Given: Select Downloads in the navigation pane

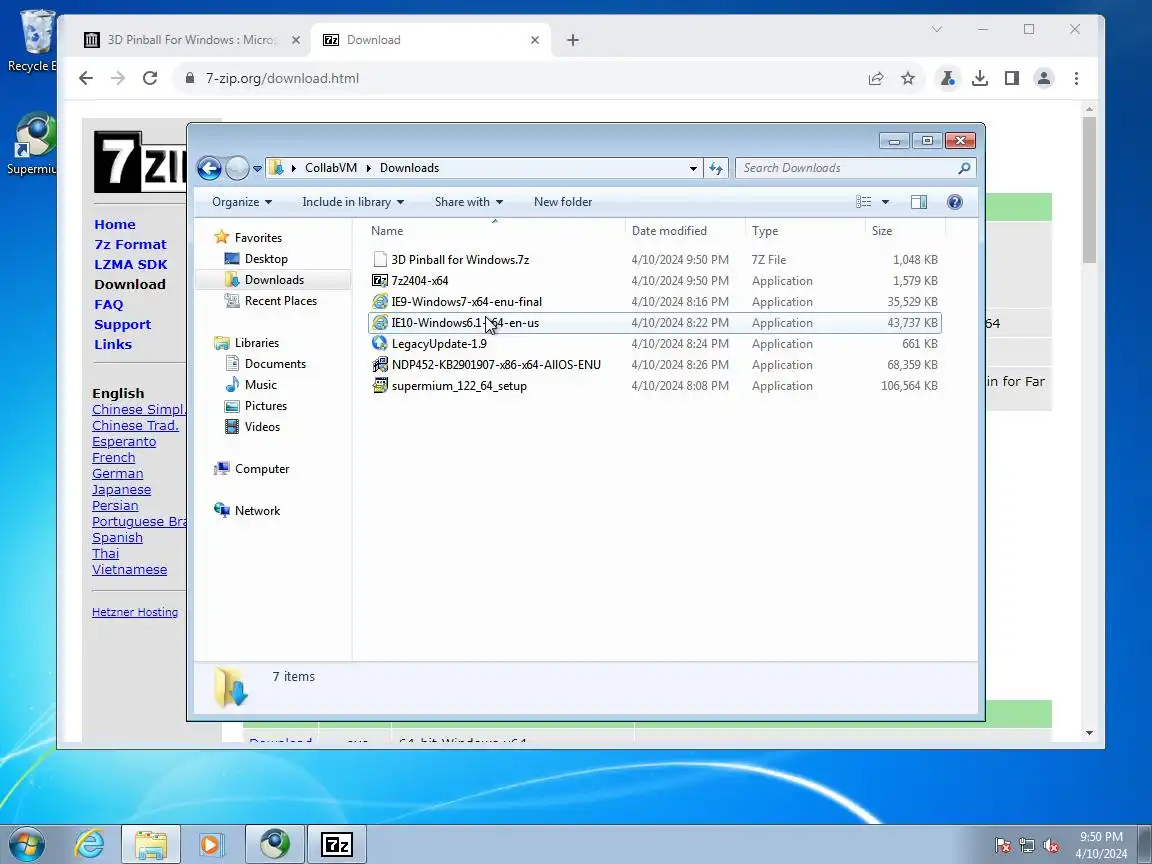Looking at the screenshot, I should 274,280.
